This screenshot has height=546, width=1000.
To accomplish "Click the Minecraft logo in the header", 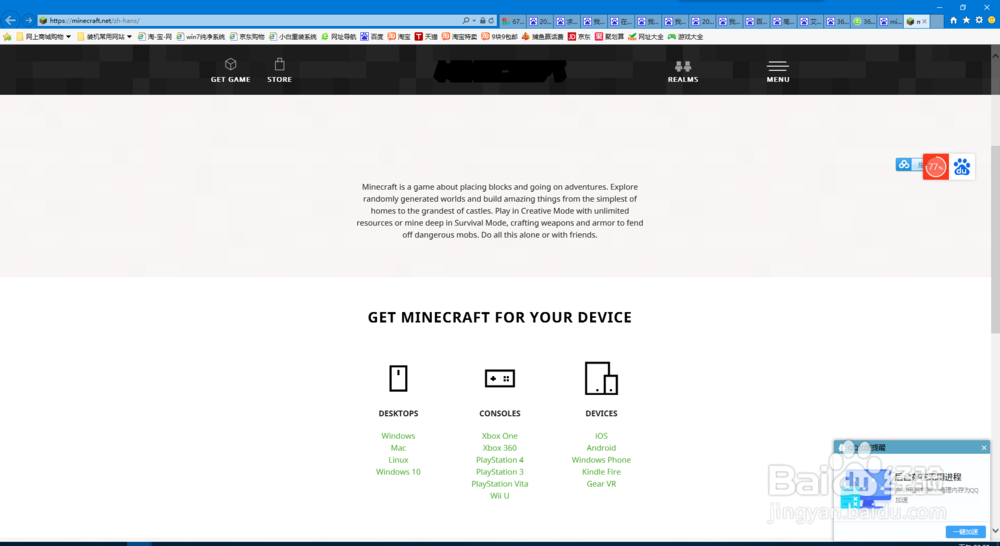I will tap(499, 71).
